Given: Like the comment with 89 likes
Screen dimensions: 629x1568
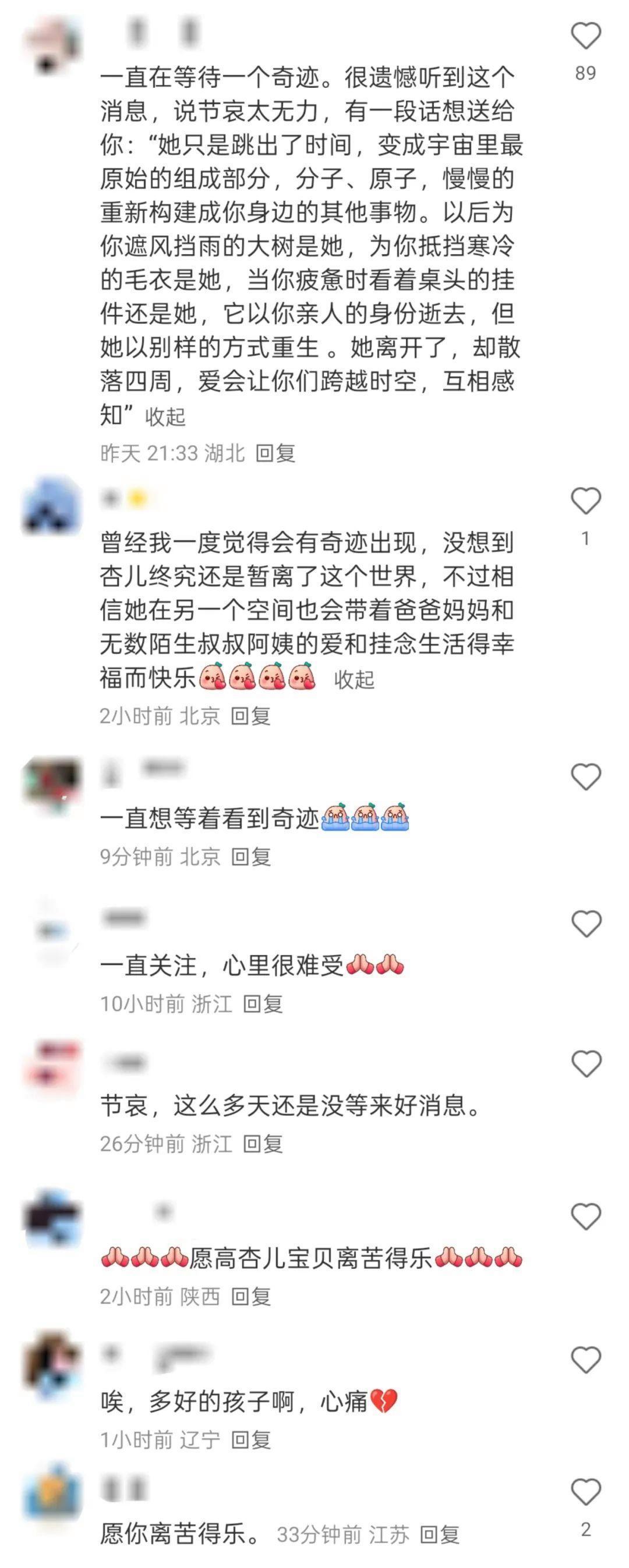Looking at the screenshot, I should [586, 36].
